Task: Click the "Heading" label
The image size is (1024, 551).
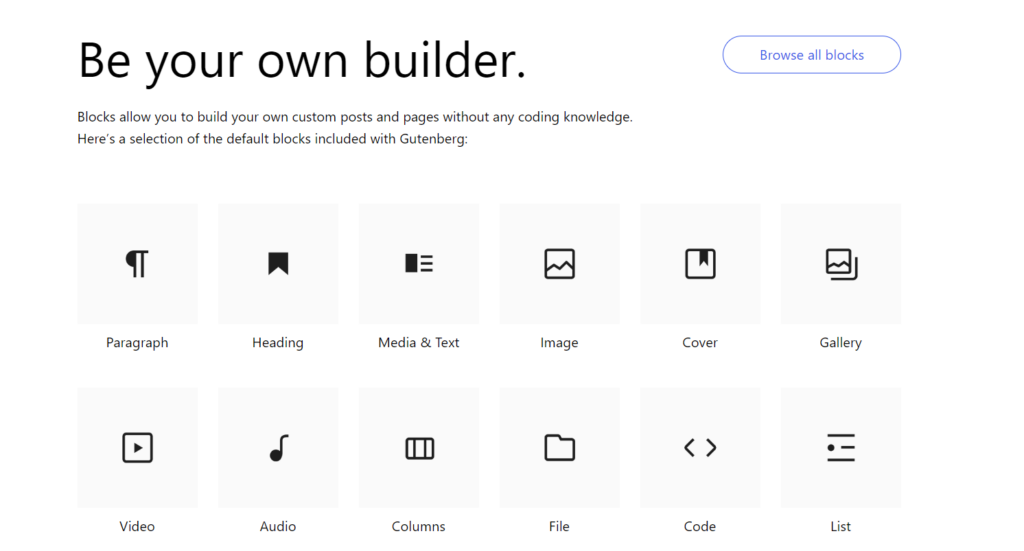Action: [x=278, y=343]
